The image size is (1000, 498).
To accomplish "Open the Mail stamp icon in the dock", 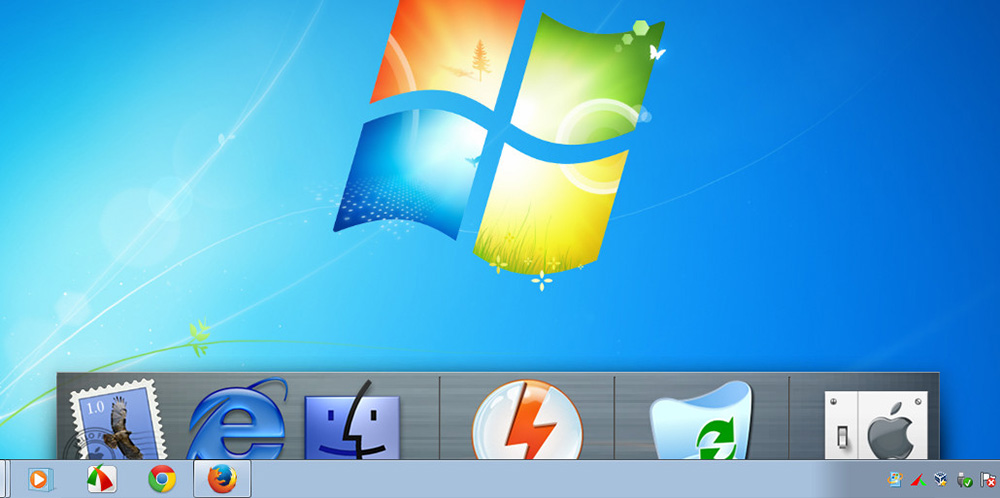I will point(117,420).
